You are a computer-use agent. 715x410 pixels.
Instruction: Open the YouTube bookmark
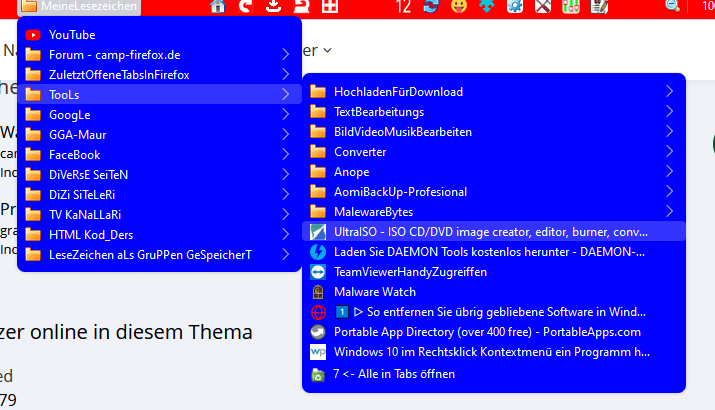pyautogui.click(x=160, y=35)
